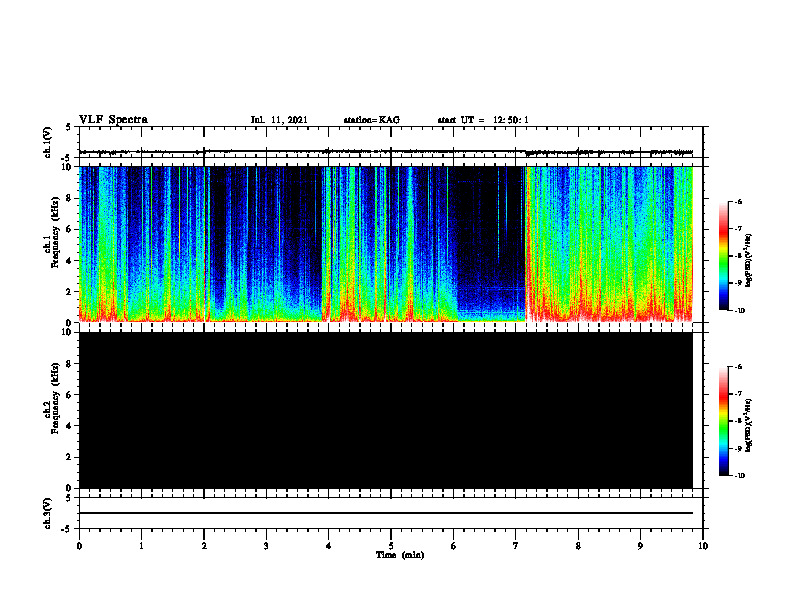Click the "6" kHz tick on ch.2 frequency axis

(70, 395)
